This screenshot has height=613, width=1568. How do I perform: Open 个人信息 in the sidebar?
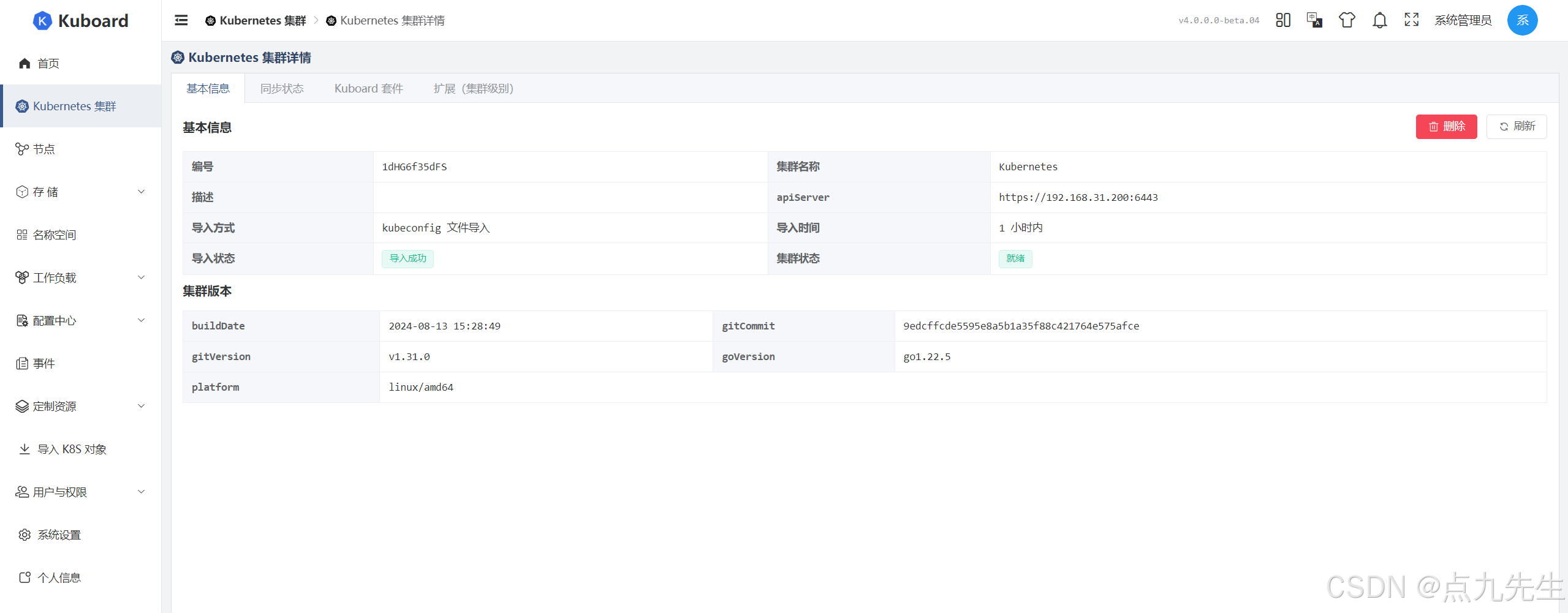coord(81,577)
